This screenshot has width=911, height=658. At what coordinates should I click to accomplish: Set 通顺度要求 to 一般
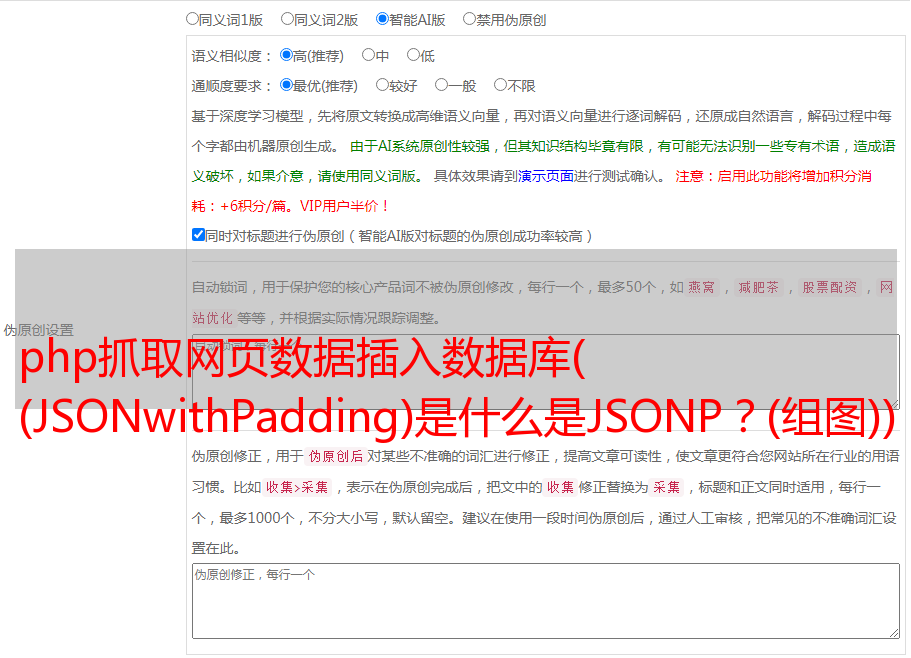(442, 85)
